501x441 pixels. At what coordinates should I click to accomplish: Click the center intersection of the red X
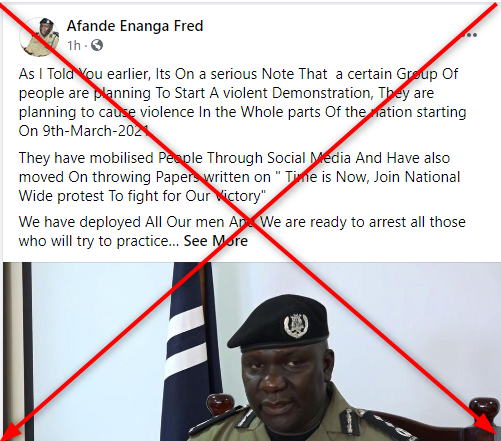253,222
